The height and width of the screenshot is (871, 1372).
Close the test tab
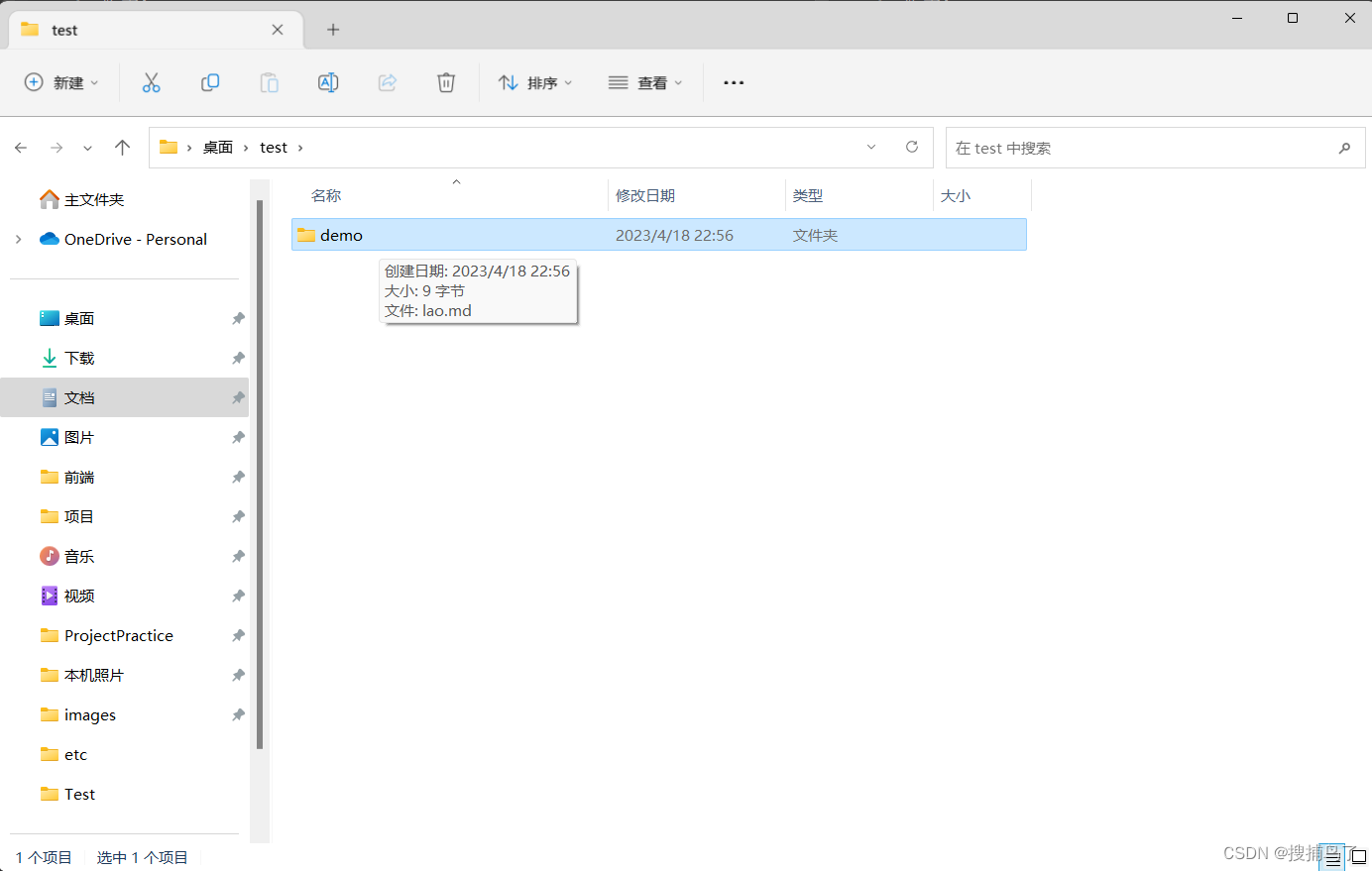tap(278, 30)
